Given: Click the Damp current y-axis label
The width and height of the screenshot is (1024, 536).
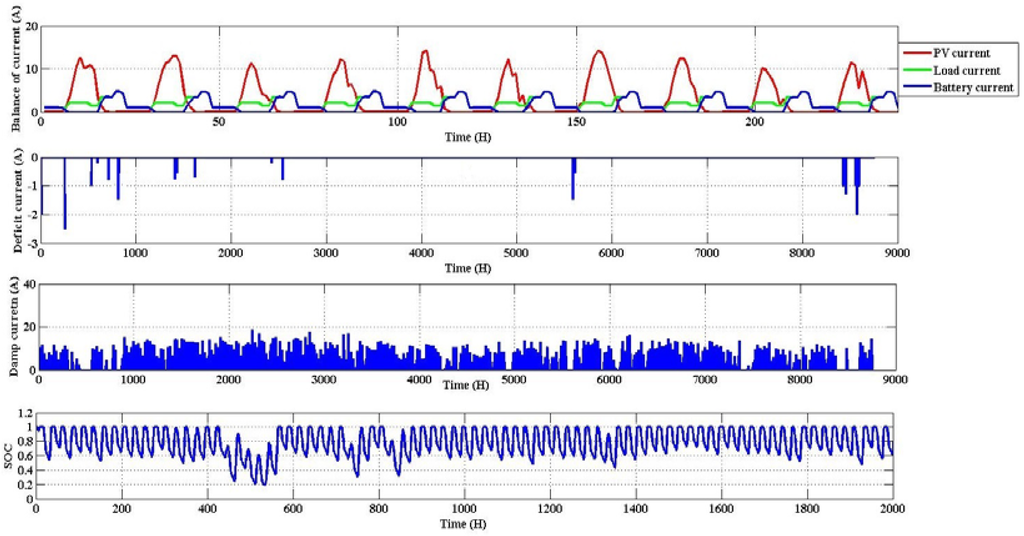Looking at the screenshot, I should (14, 327).
